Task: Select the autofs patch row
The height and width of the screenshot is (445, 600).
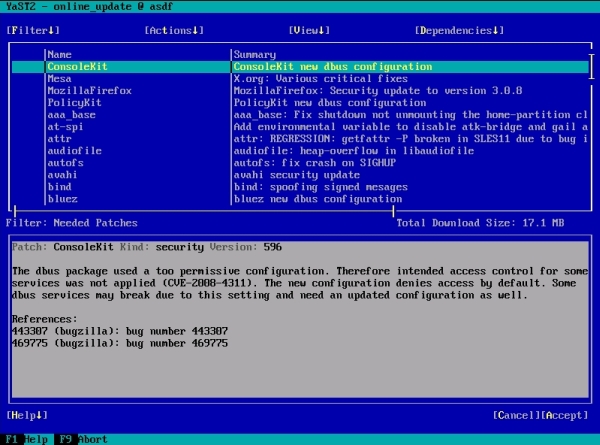Action: click(x=300, y=163)
